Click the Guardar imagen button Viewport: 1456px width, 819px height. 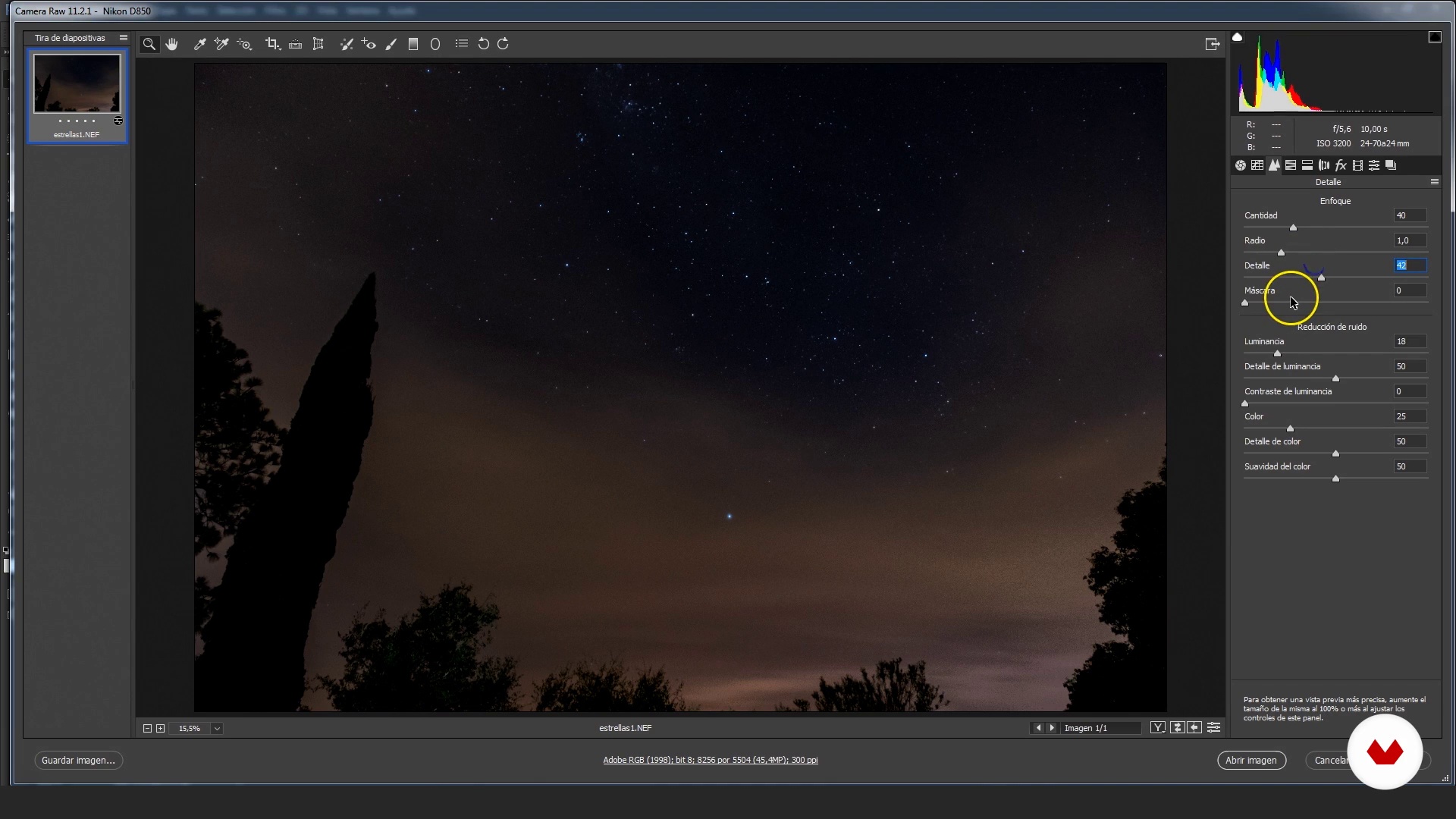coord(78,760)
